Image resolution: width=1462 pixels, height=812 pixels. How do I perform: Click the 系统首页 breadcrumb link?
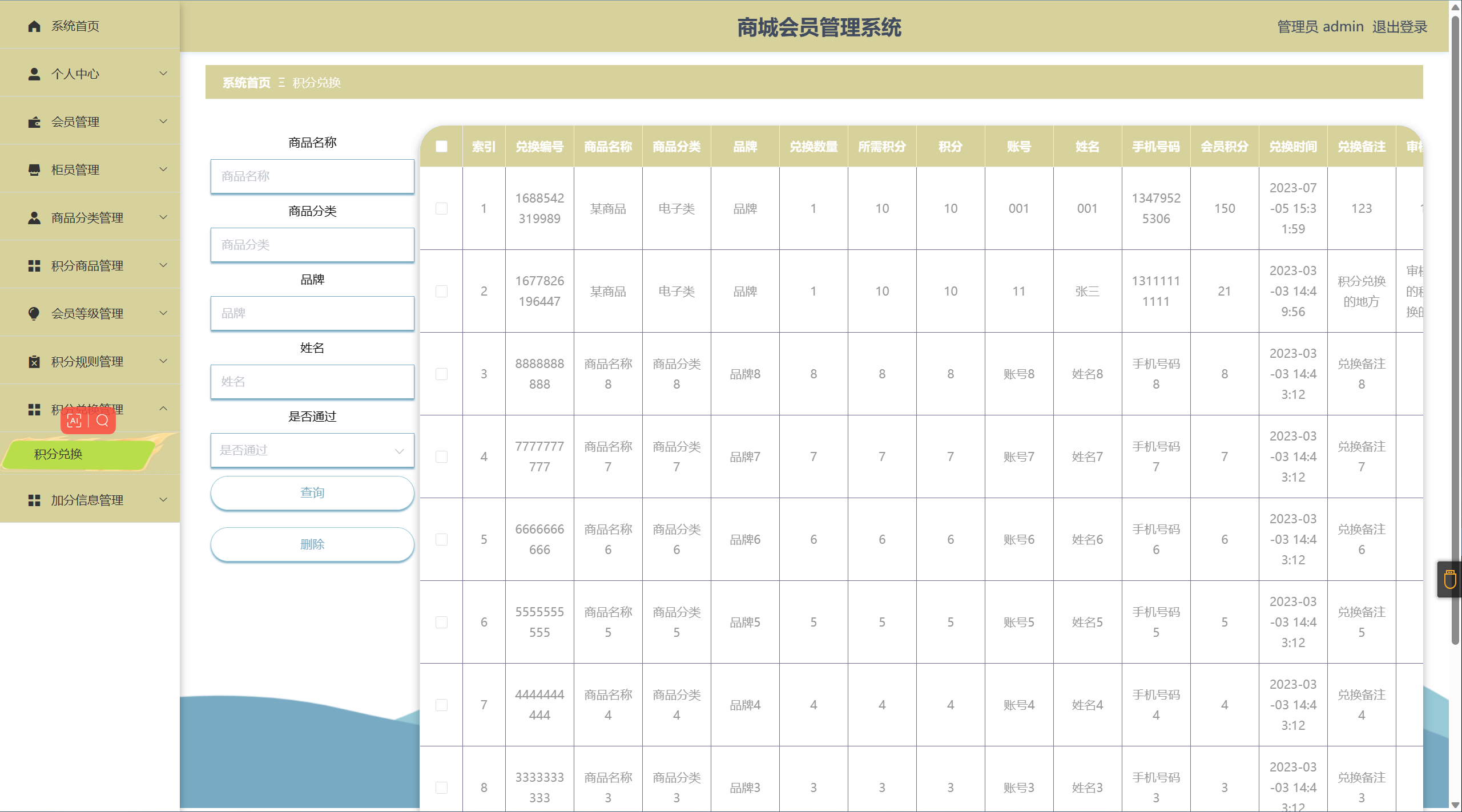click(x=246, y=83)
